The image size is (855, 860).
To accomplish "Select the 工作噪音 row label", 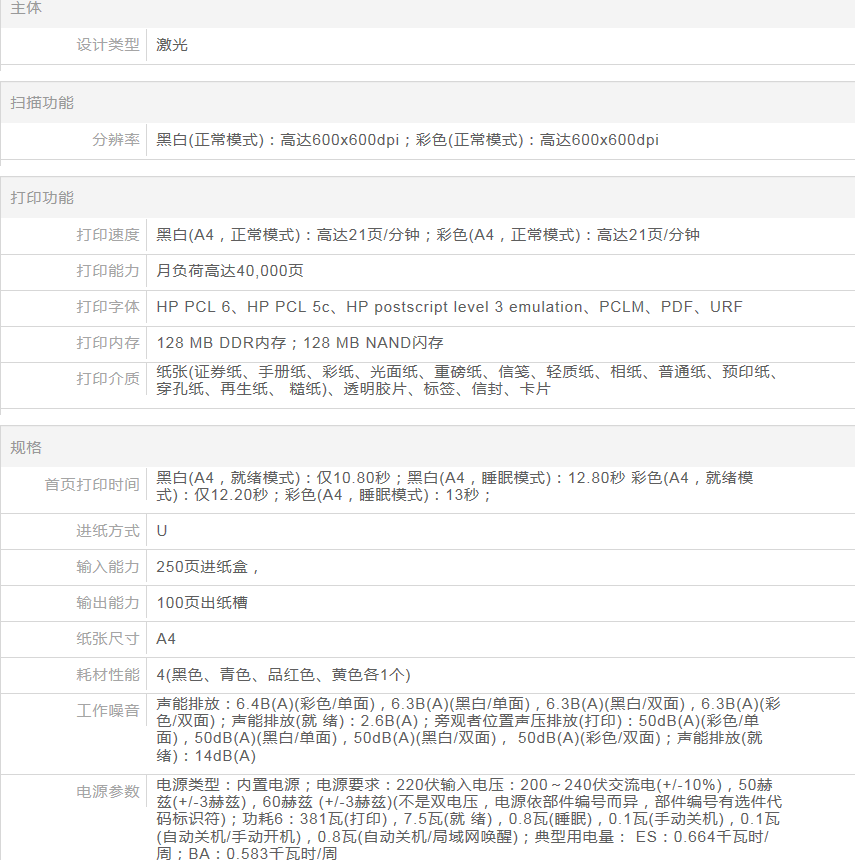I will coord(108,711).
